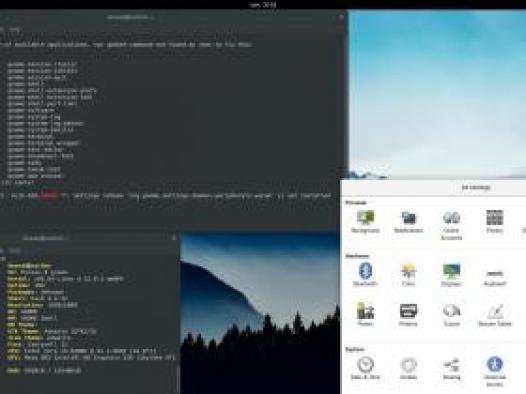Open Help menu in upper terminal

pos(14,30)
